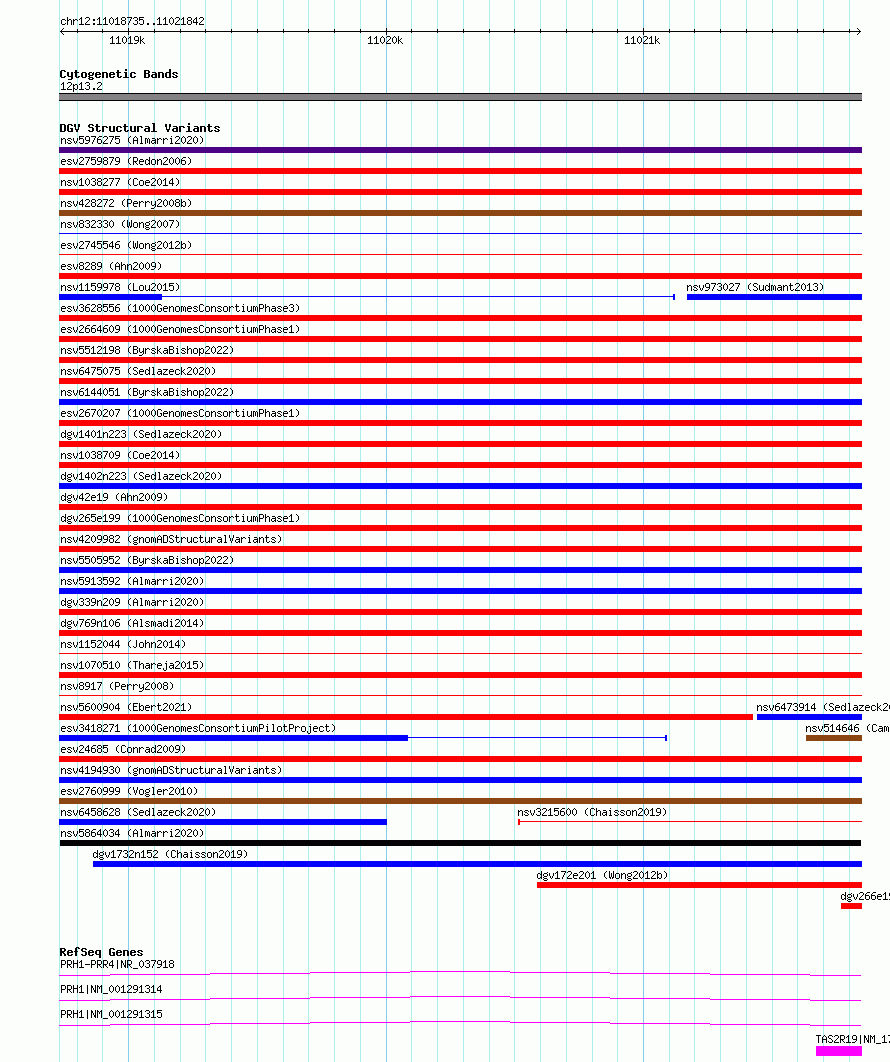Screen dimensions: 890x1062
Task: Click nsv5913592 (Almarri2020) label
Action: (x=132, y=581)
